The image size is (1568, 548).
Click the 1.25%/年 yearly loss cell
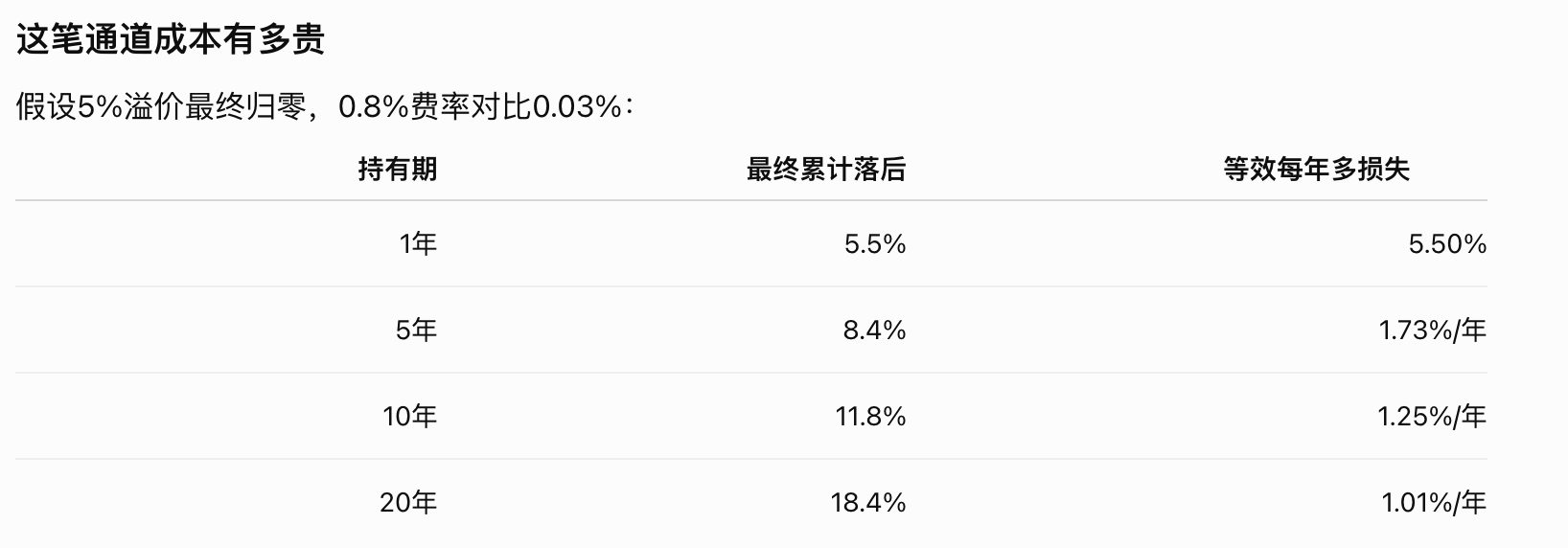[x=1432, y=417]
